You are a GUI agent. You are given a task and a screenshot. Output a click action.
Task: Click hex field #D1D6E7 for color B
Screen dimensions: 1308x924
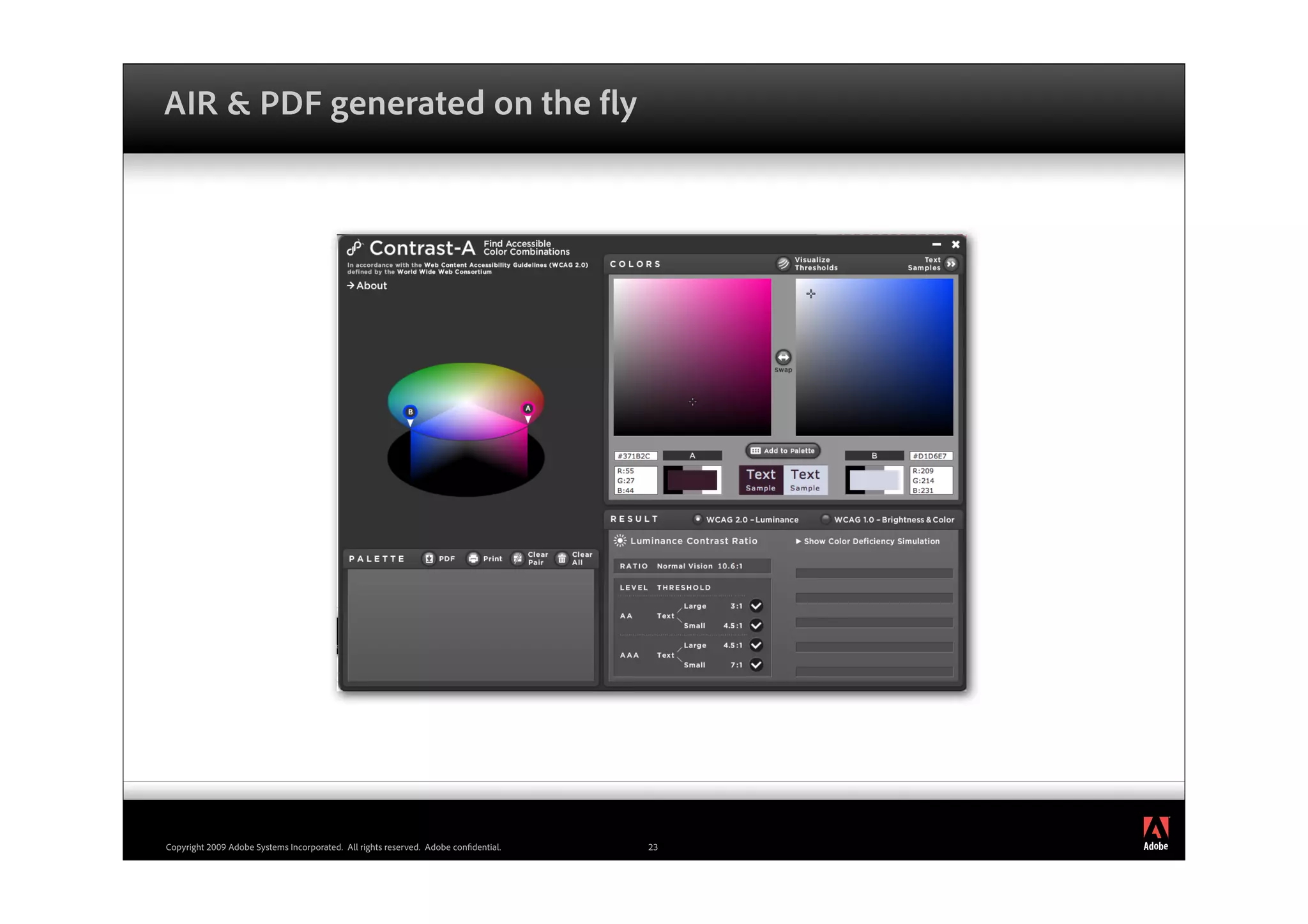point(931,456)
